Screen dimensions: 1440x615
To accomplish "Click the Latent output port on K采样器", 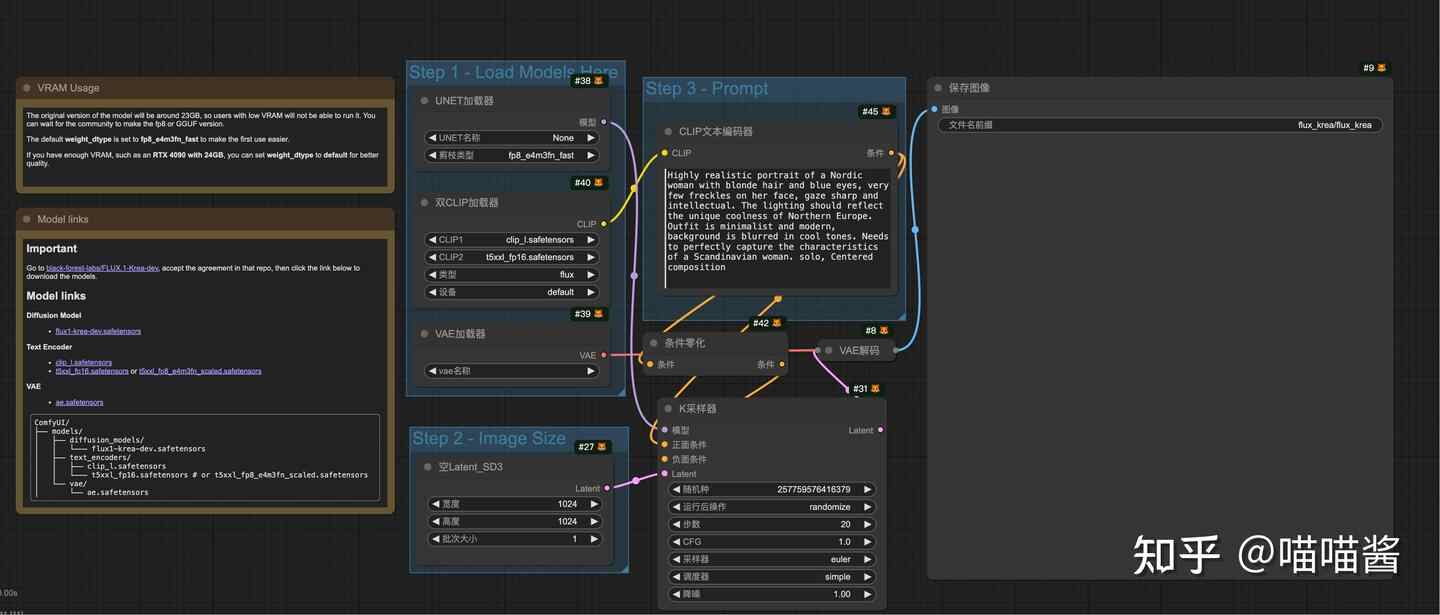I will (880, 430).
